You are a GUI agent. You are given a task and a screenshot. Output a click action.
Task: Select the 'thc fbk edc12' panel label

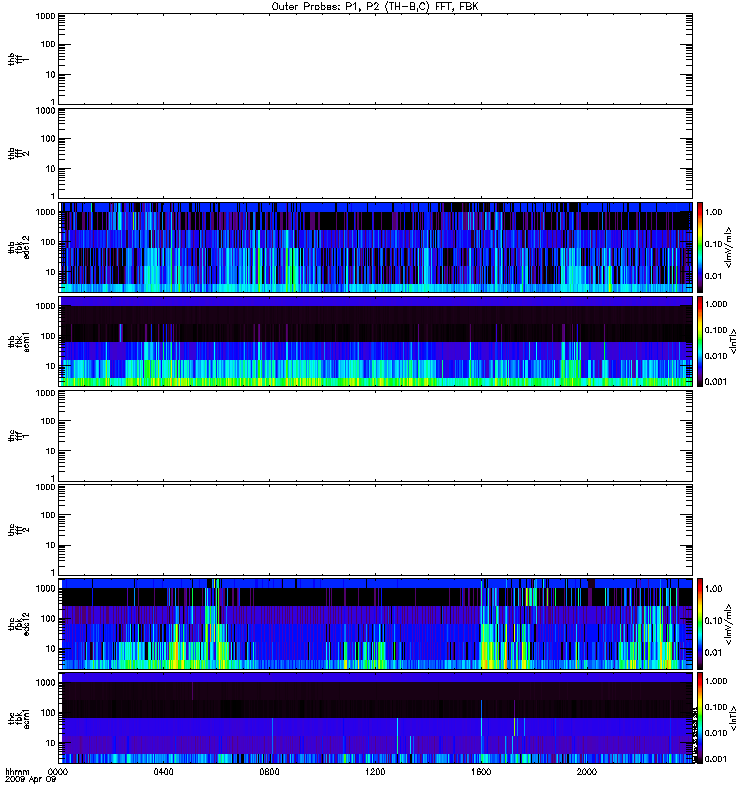pyautogui.click(x=18, y=624)
